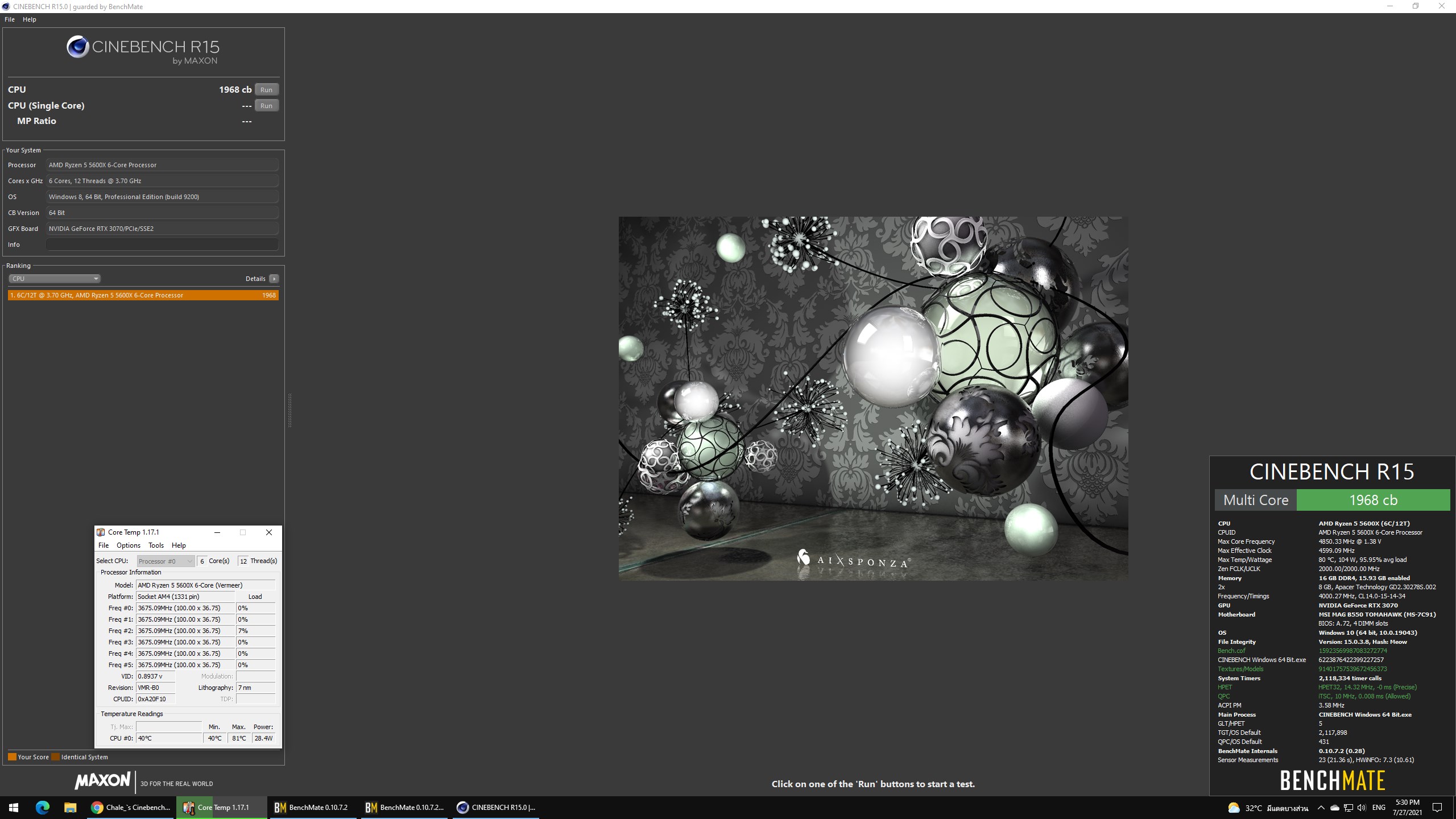This screenshot has height=819, width=1456.
Task: Minimize the Core Temp window
Action: (217, 532)
